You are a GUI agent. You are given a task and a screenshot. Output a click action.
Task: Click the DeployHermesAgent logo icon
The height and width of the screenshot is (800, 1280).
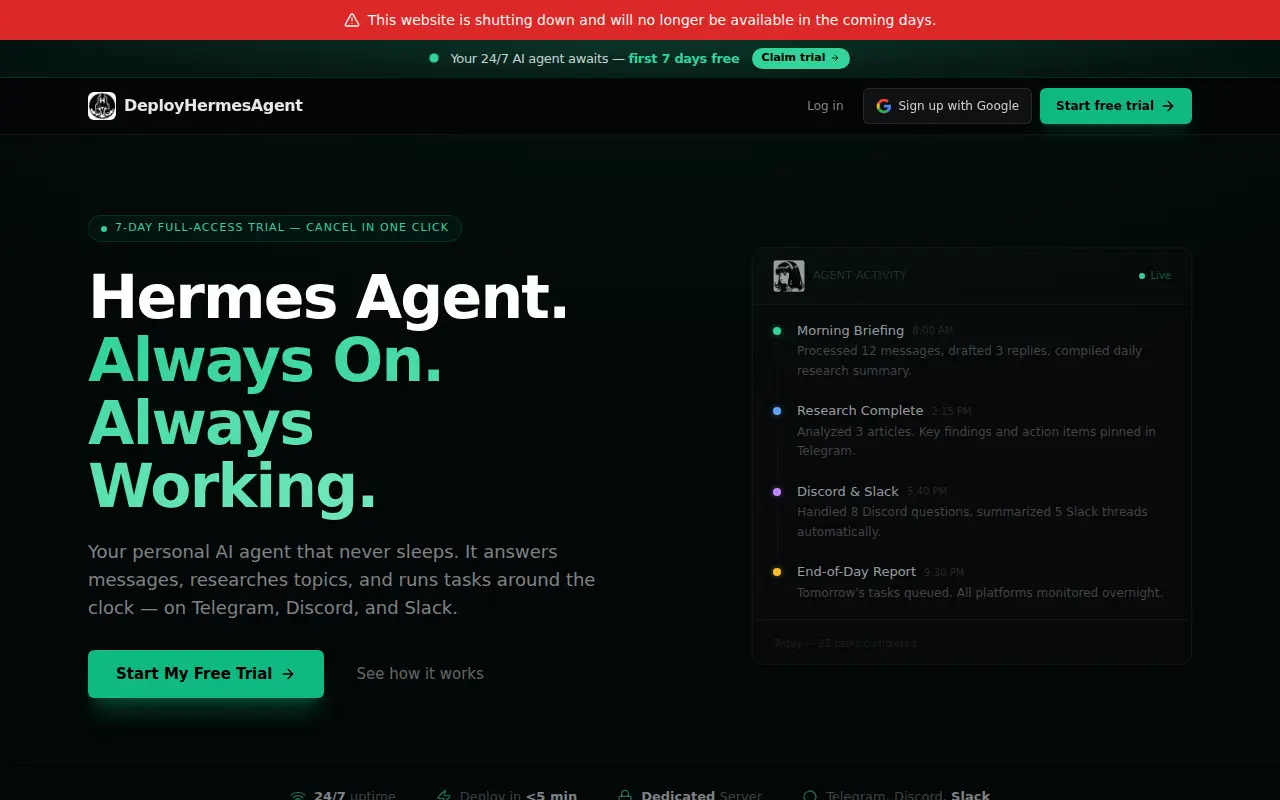[x=102, y=106]
